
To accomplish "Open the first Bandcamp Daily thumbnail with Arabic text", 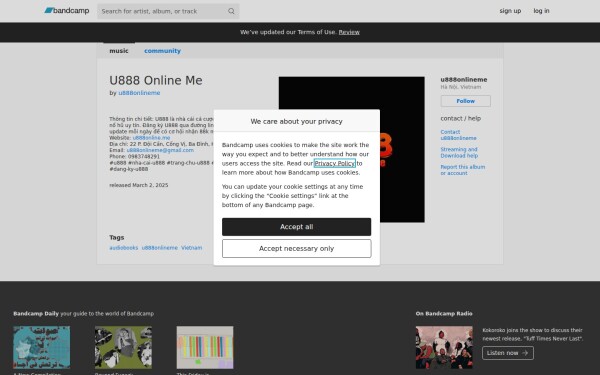I will [x=42, y=347].
